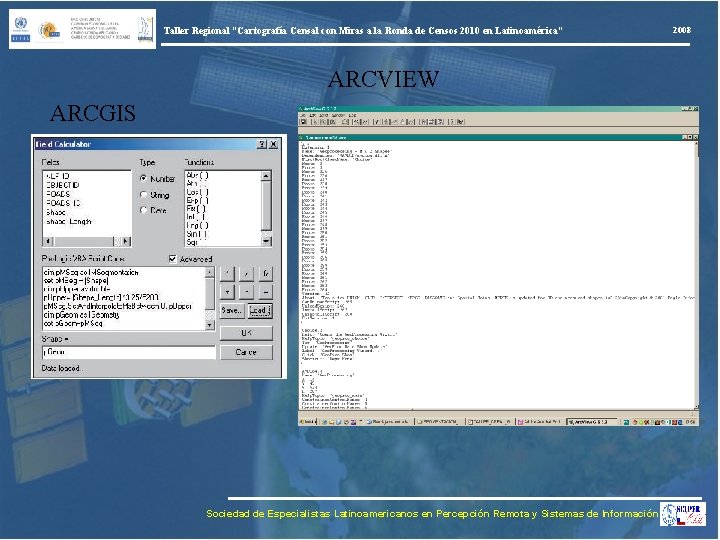Click the ampersand operator button

coord(265,274)
